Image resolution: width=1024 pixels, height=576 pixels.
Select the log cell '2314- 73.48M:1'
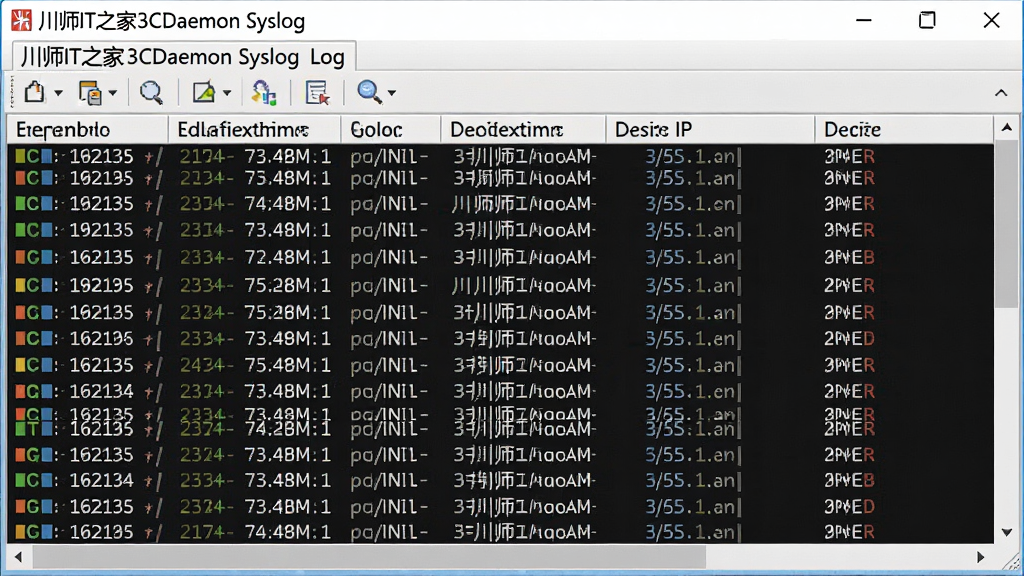click(x=255, y=230)
